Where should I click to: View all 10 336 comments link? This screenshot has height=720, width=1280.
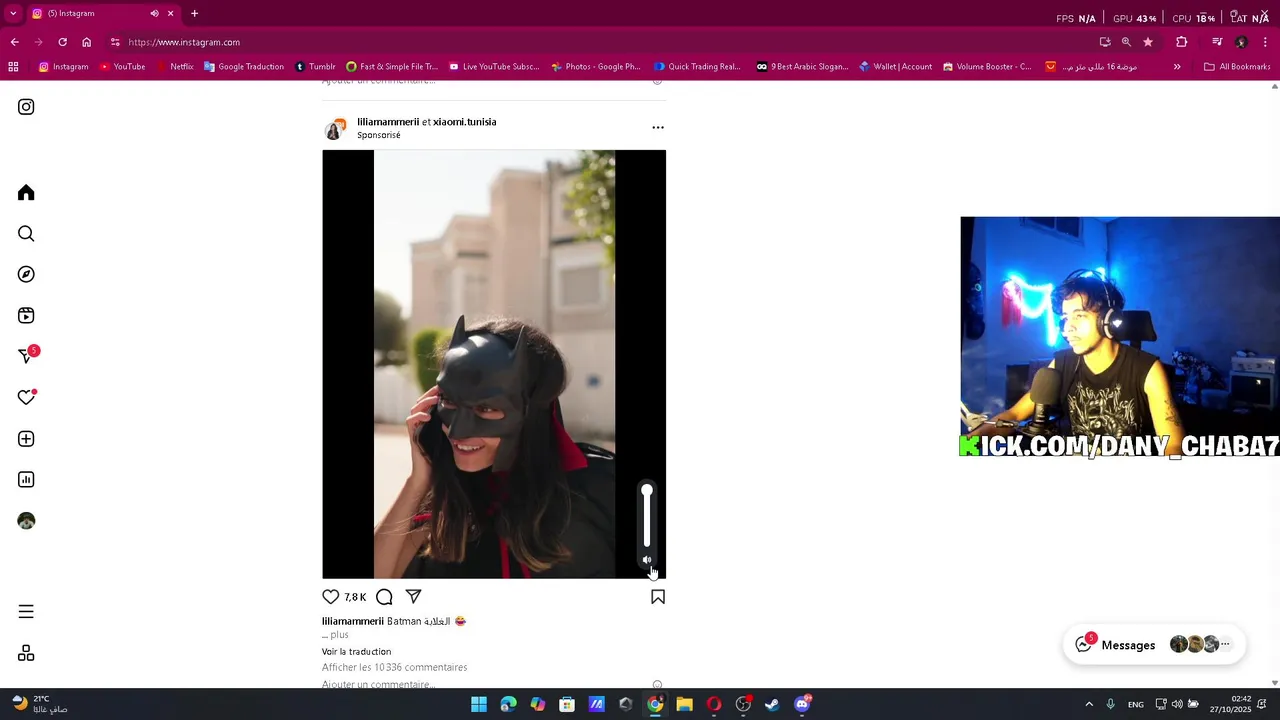pyautogui.click(x=394, y=667)
